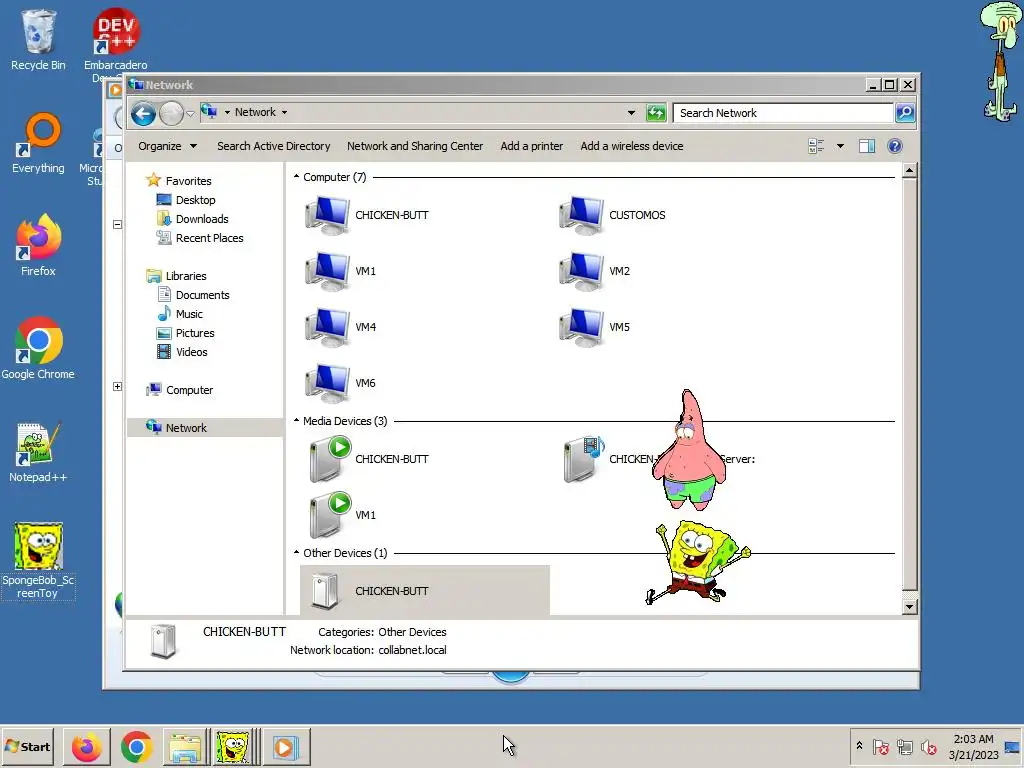Open the recent pages dropdown arrow
1024x768 pixels.
[x=190, y=114]
